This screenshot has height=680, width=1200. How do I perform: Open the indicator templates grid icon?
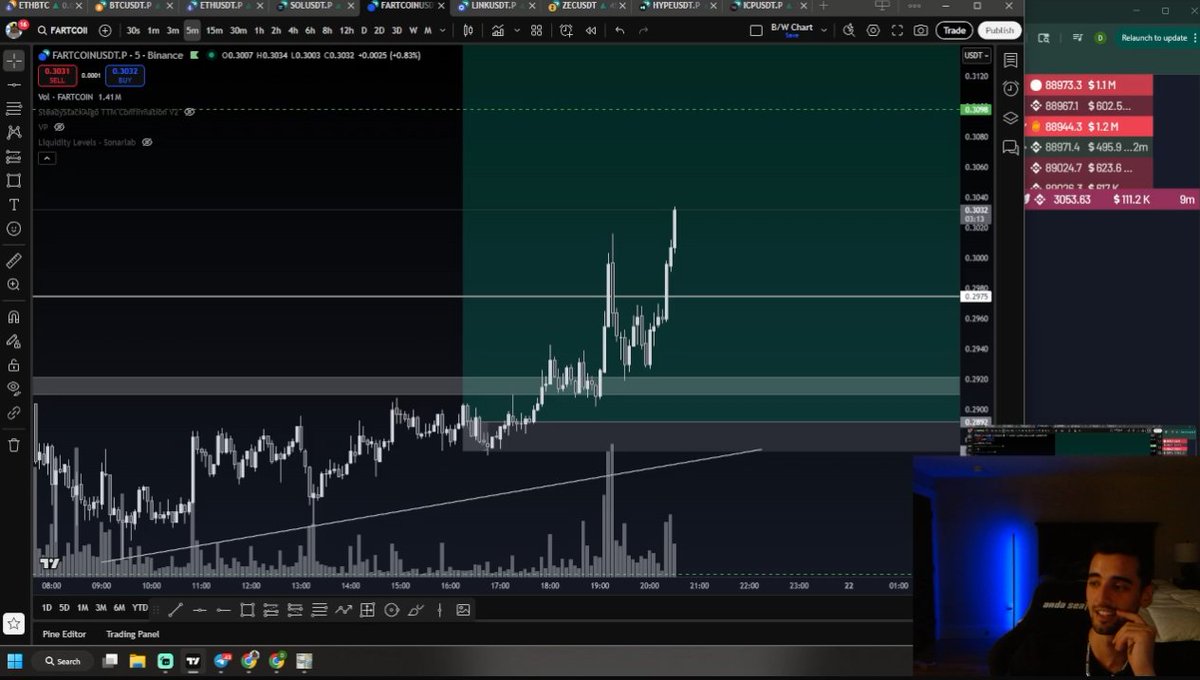click(x=537, y=31)
